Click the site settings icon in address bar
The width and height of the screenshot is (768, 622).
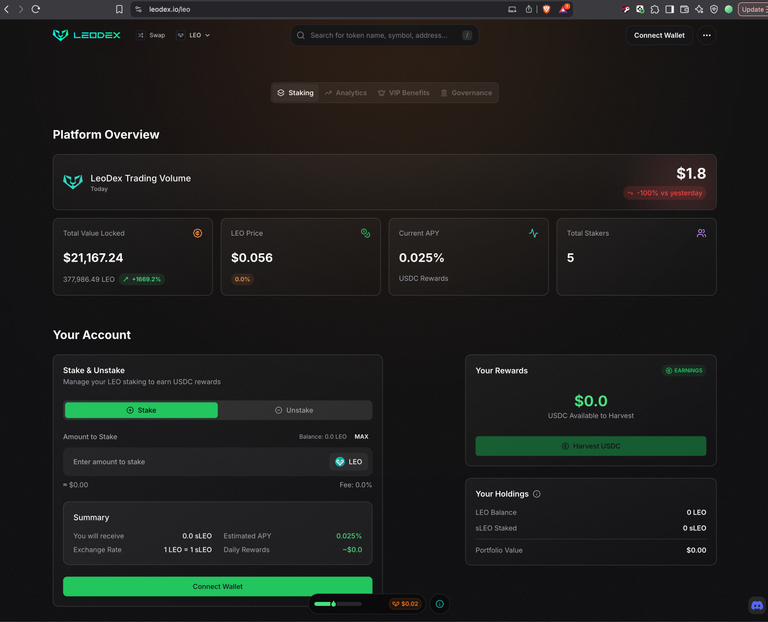(139, 9)
